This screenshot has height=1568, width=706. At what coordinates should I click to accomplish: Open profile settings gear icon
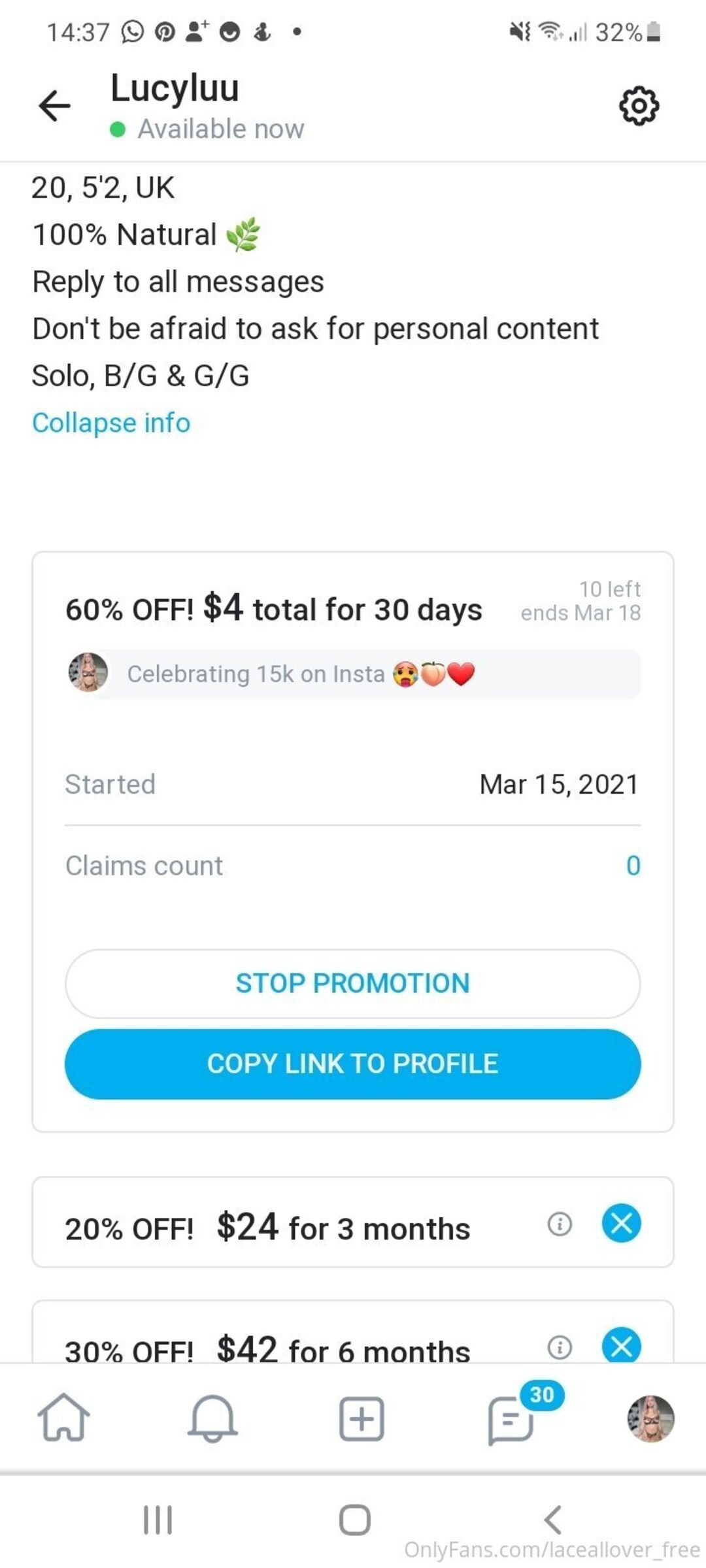639,106
